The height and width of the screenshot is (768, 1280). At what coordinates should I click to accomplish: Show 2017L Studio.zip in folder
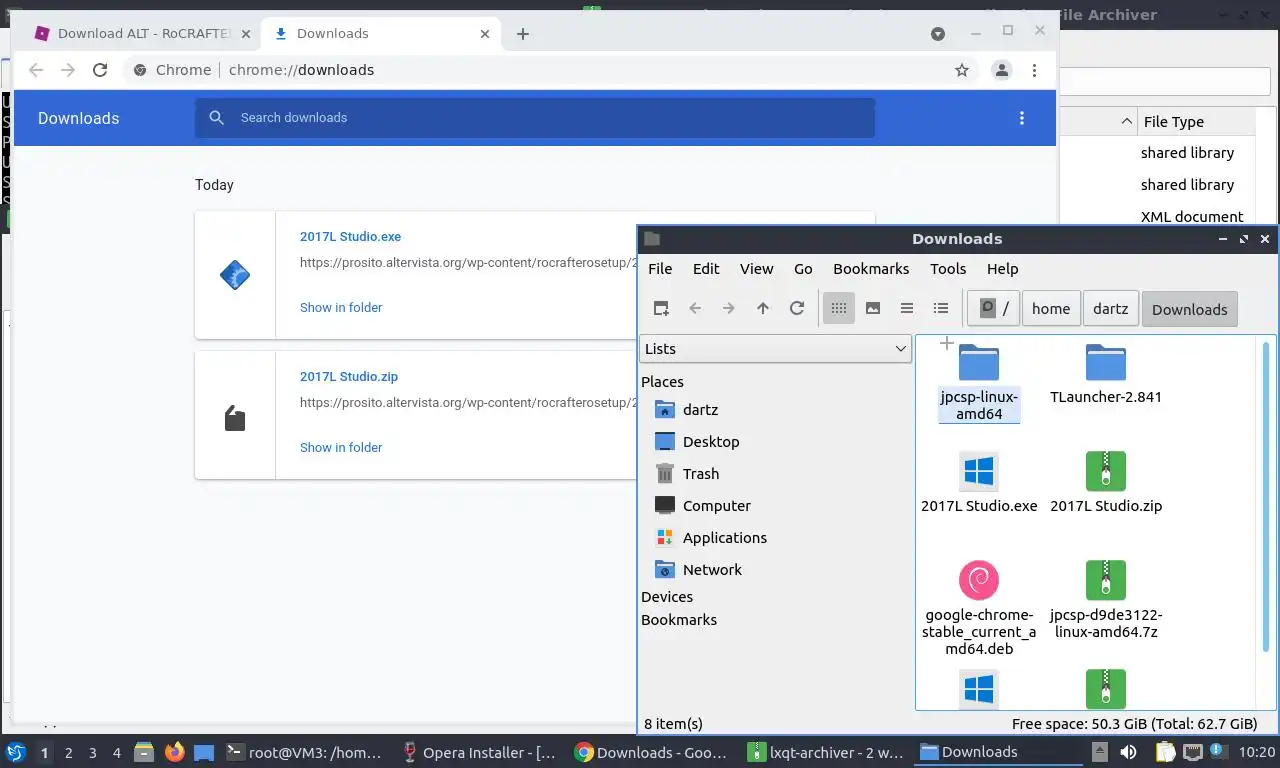pyautogui.click(x=341, y=447)
